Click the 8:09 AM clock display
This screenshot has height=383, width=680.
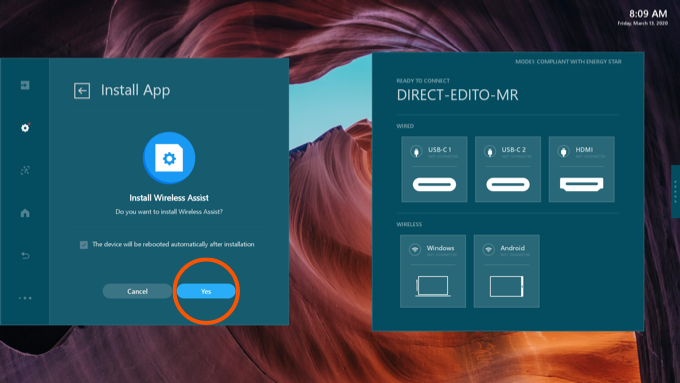648,14
